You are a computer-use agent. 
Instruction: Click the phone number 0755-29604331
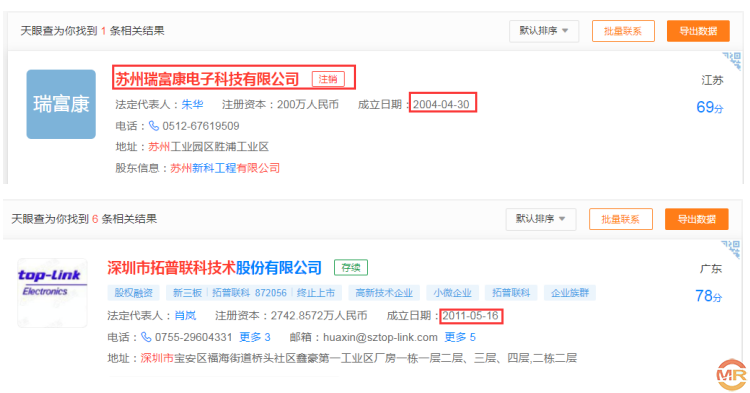point(193,338)
